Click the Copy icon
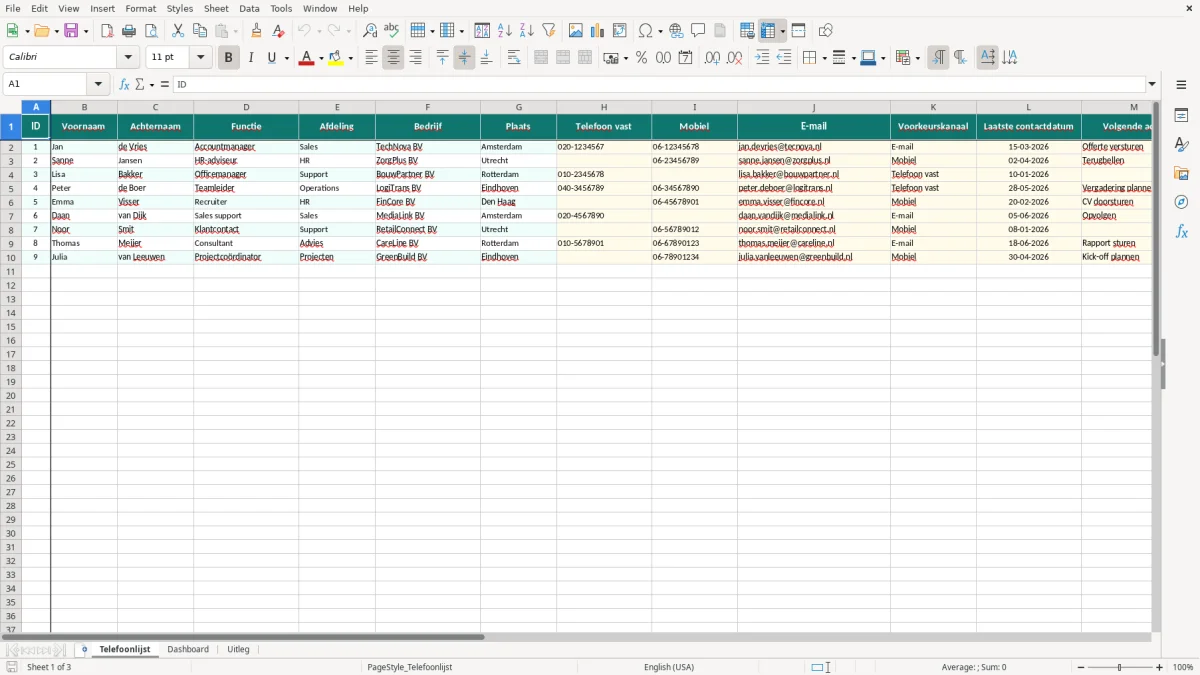The width and height of the screenshot is (1200, 675). click(x=200, y=31)
